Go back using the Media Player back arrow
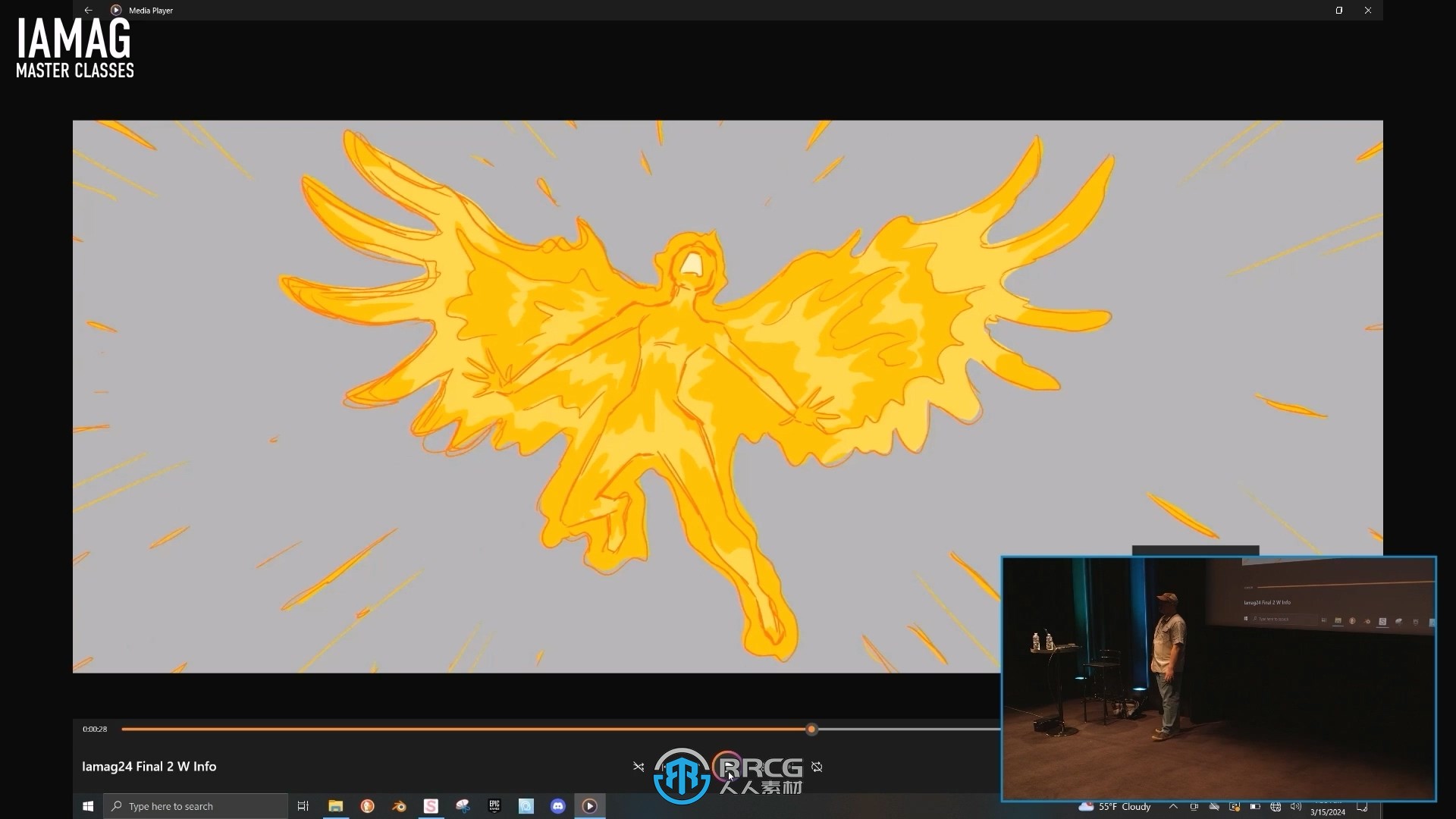This screenshot has height=819, width=1456. click(x=89, y=11)
